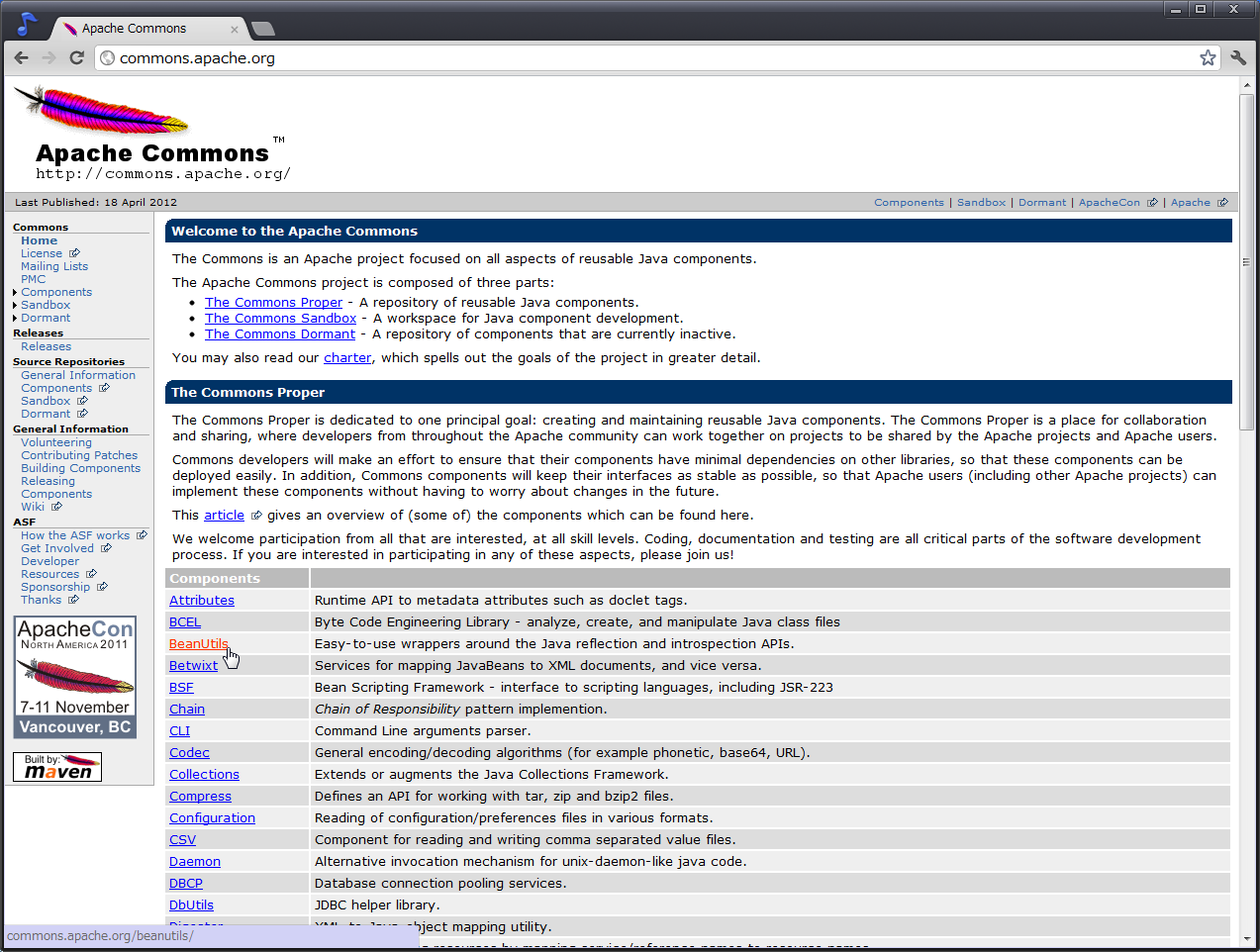Click the browser back arrow
This screenshot has width=1260, height=952.
(22, 57)
